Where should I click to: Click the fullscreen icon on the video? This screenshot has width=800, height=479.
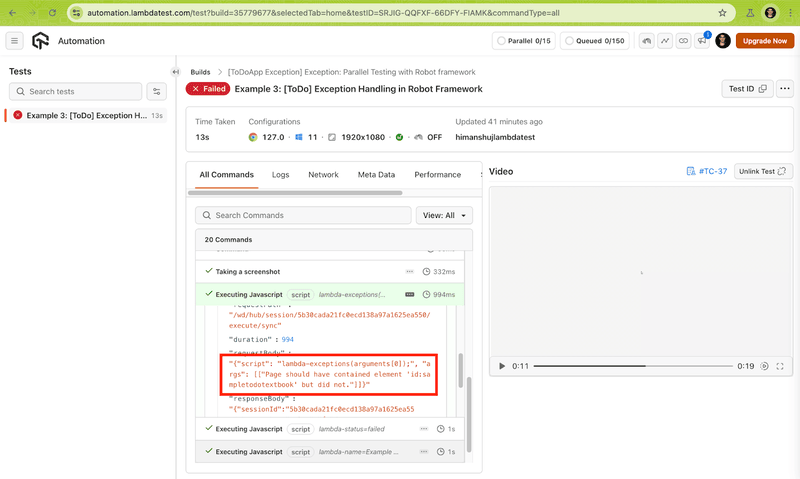point(780,366)
